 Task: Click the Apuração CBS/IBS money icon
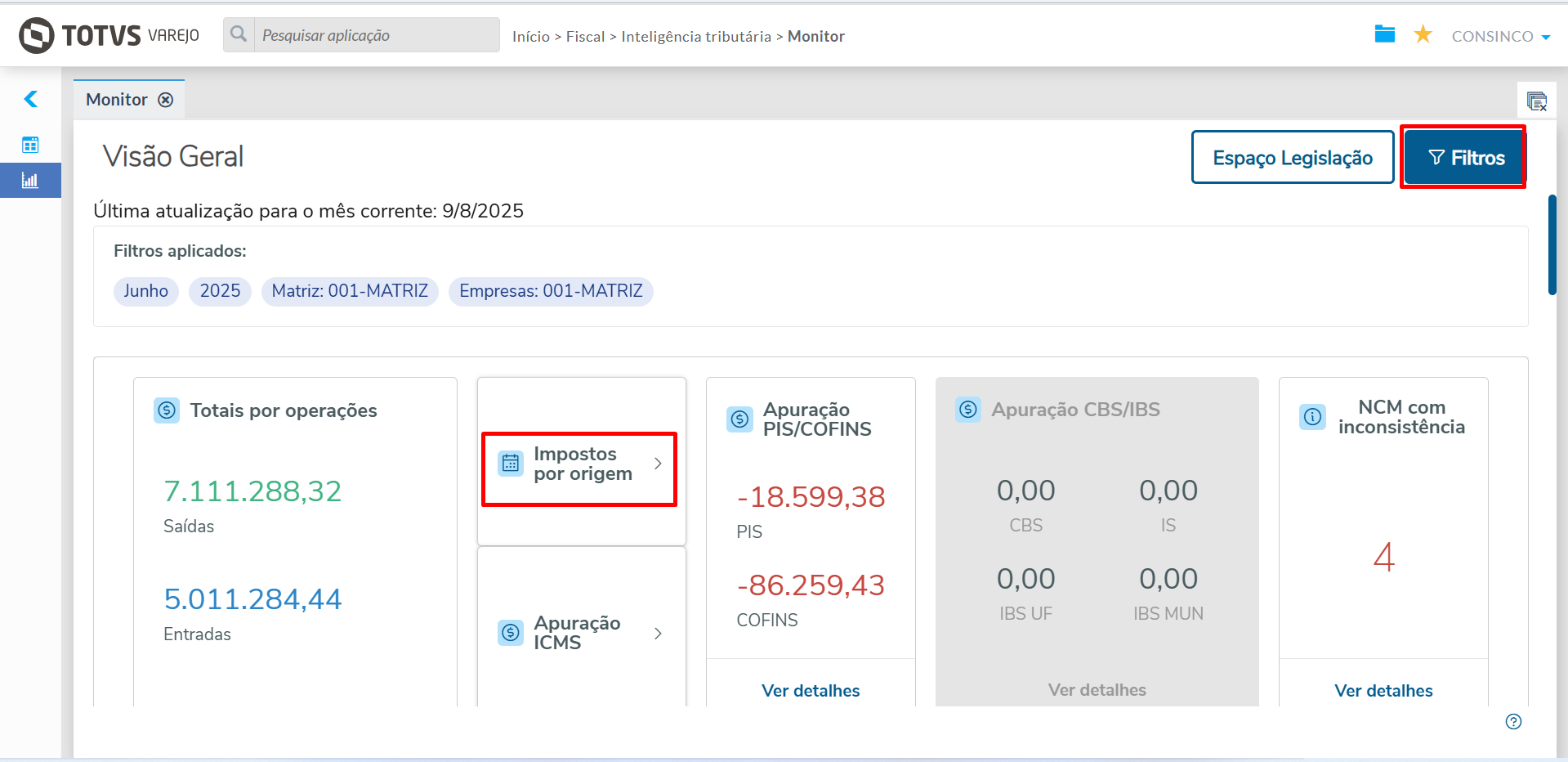tap(968, 410)
